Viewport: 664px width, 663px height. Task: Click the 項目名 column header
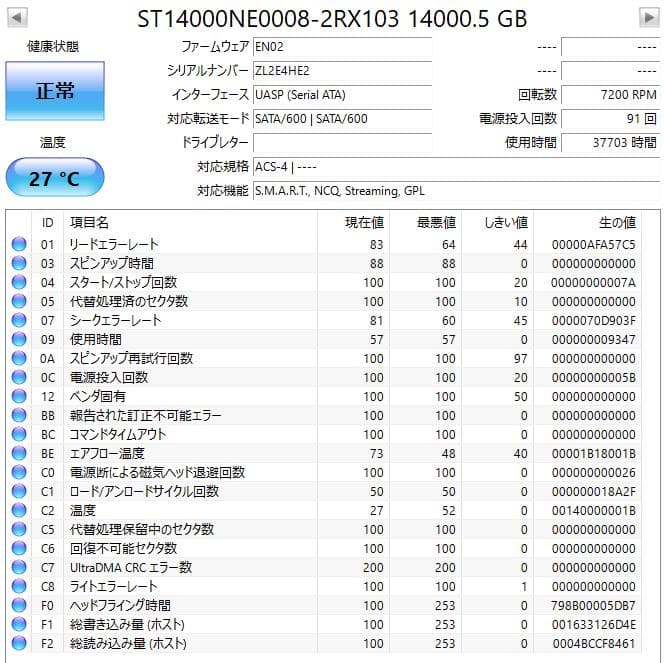click(x=190, y=223)
